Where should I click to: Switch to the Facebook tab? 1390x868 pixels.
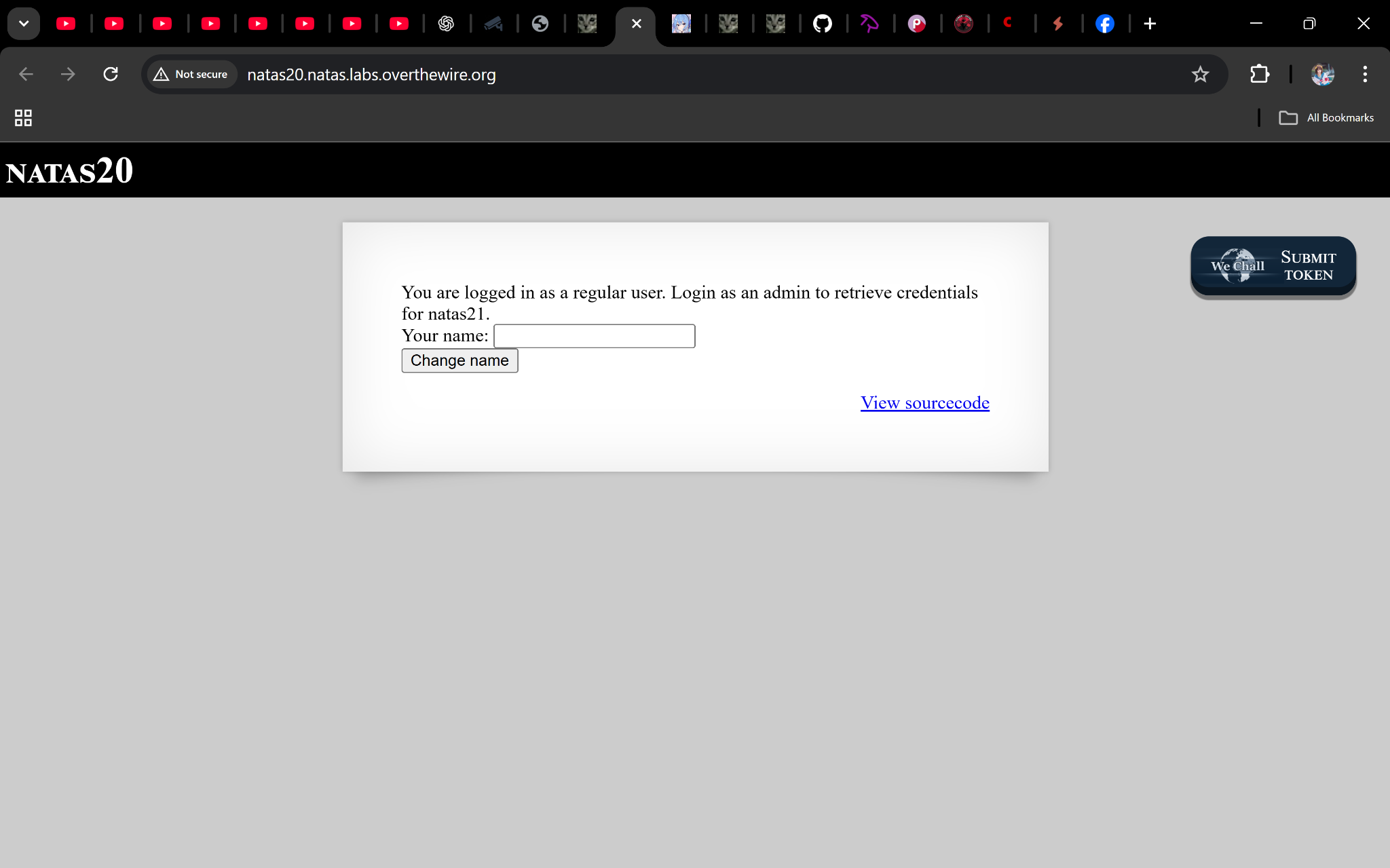(x=1105, y=24)
